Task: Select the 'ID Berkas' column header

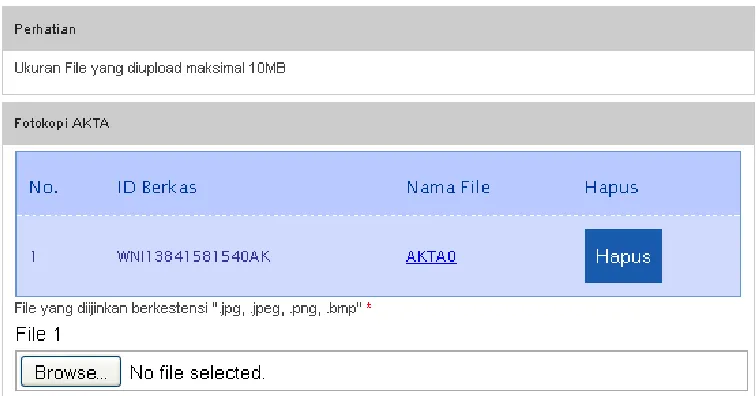Action: tap(157, 187)
